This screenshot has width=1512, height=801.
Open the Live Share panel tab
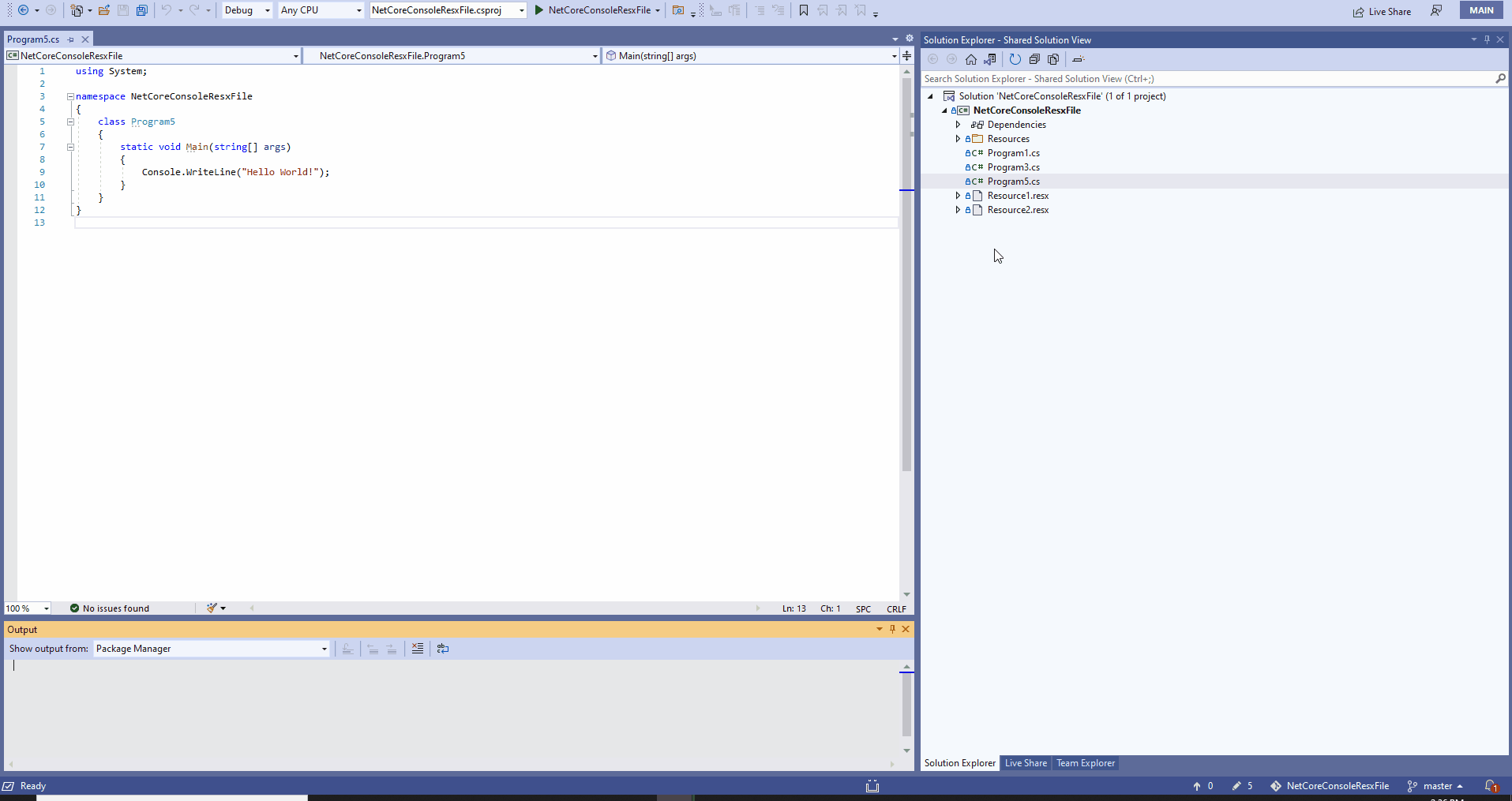[1026, 763]
